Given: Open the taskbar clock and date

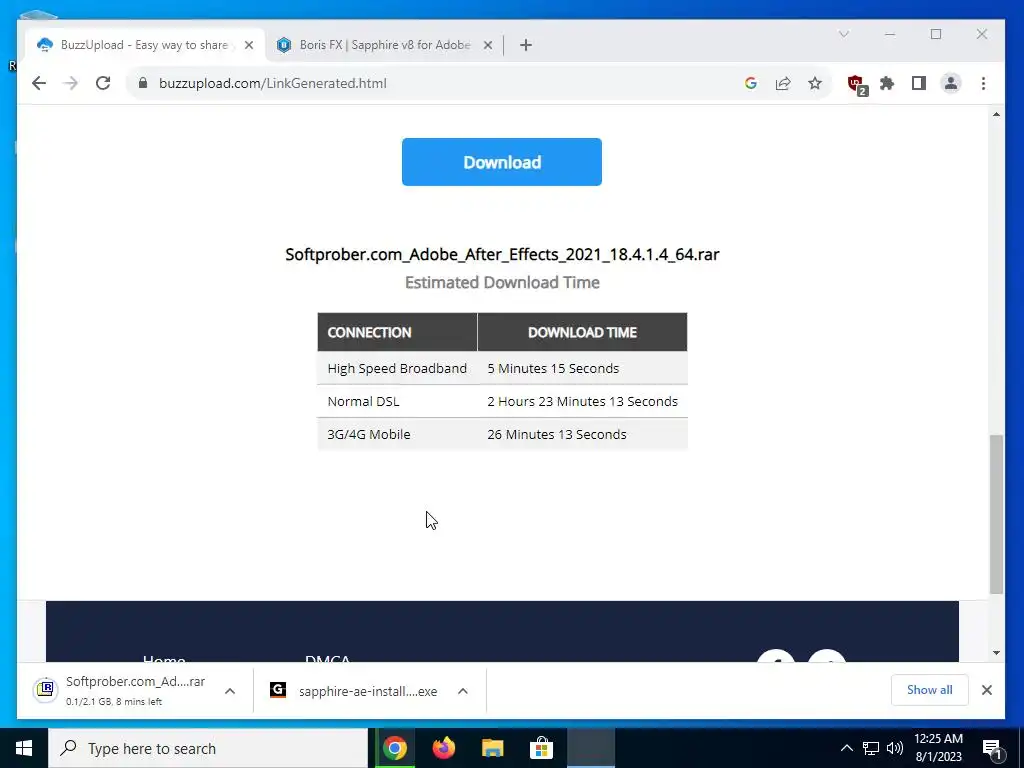Looking at the screenshot, I should click(938, 748).
